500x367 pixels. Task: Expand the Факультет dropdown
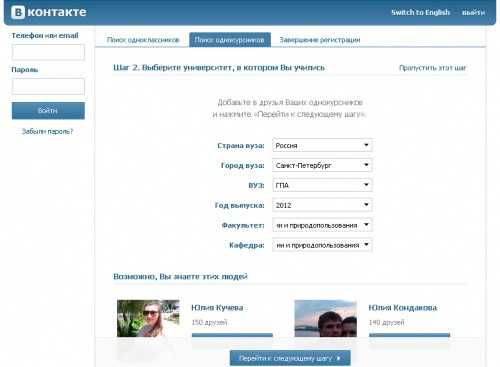point(322,225)
